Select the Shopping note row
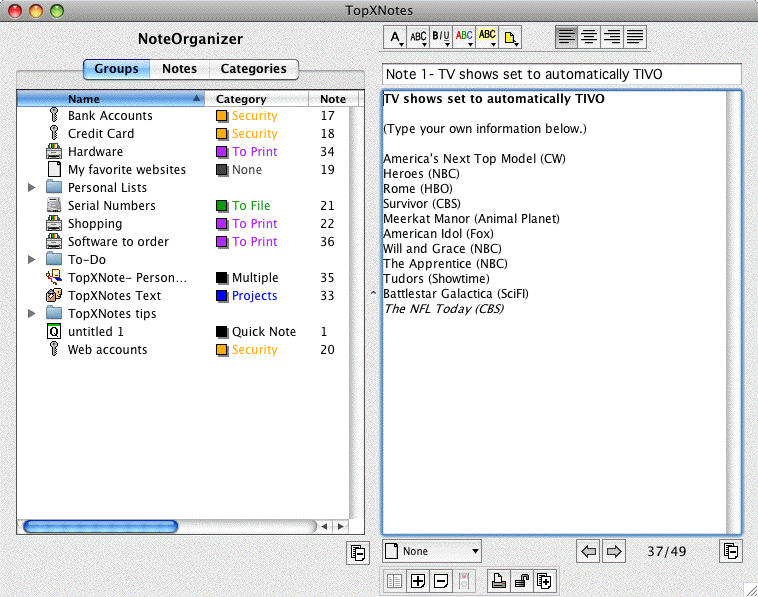The height and width of the screenshot is (597, 758). tap(183, 223)
